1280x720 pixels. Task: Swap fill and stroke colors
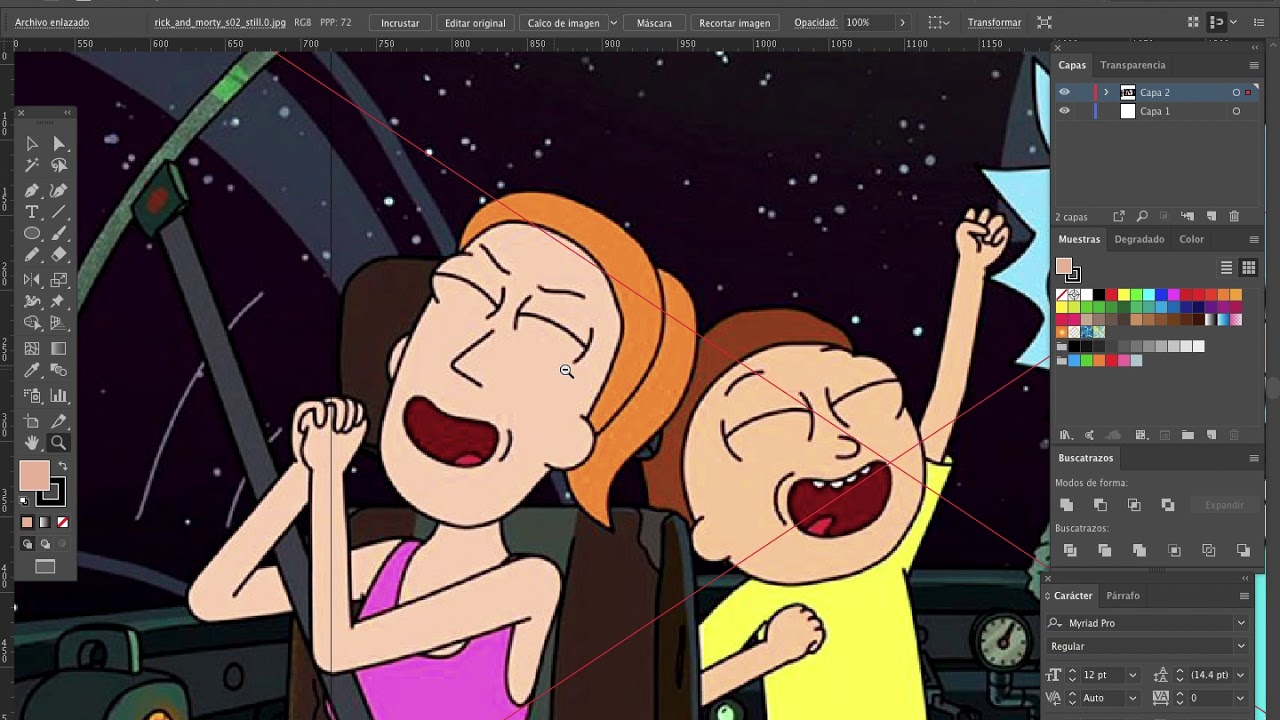coord(62,467)
